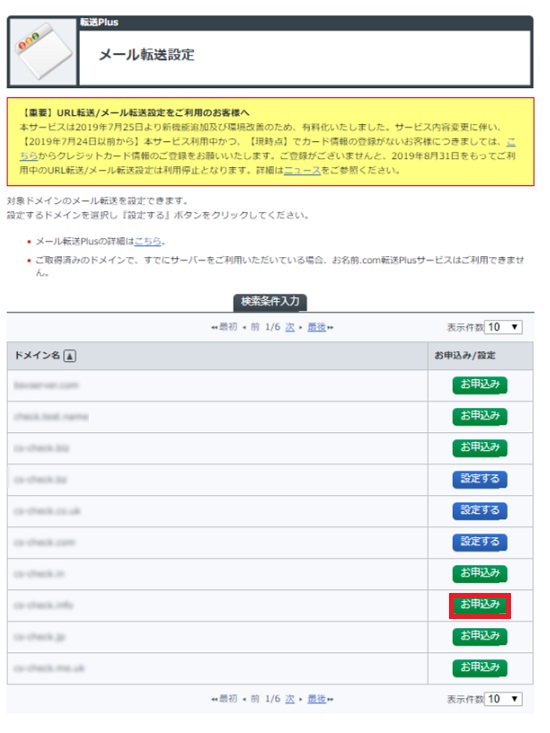Open ニュース link in yellow notice
Viewport: 550px width, 733px height.
click(302, 170)
